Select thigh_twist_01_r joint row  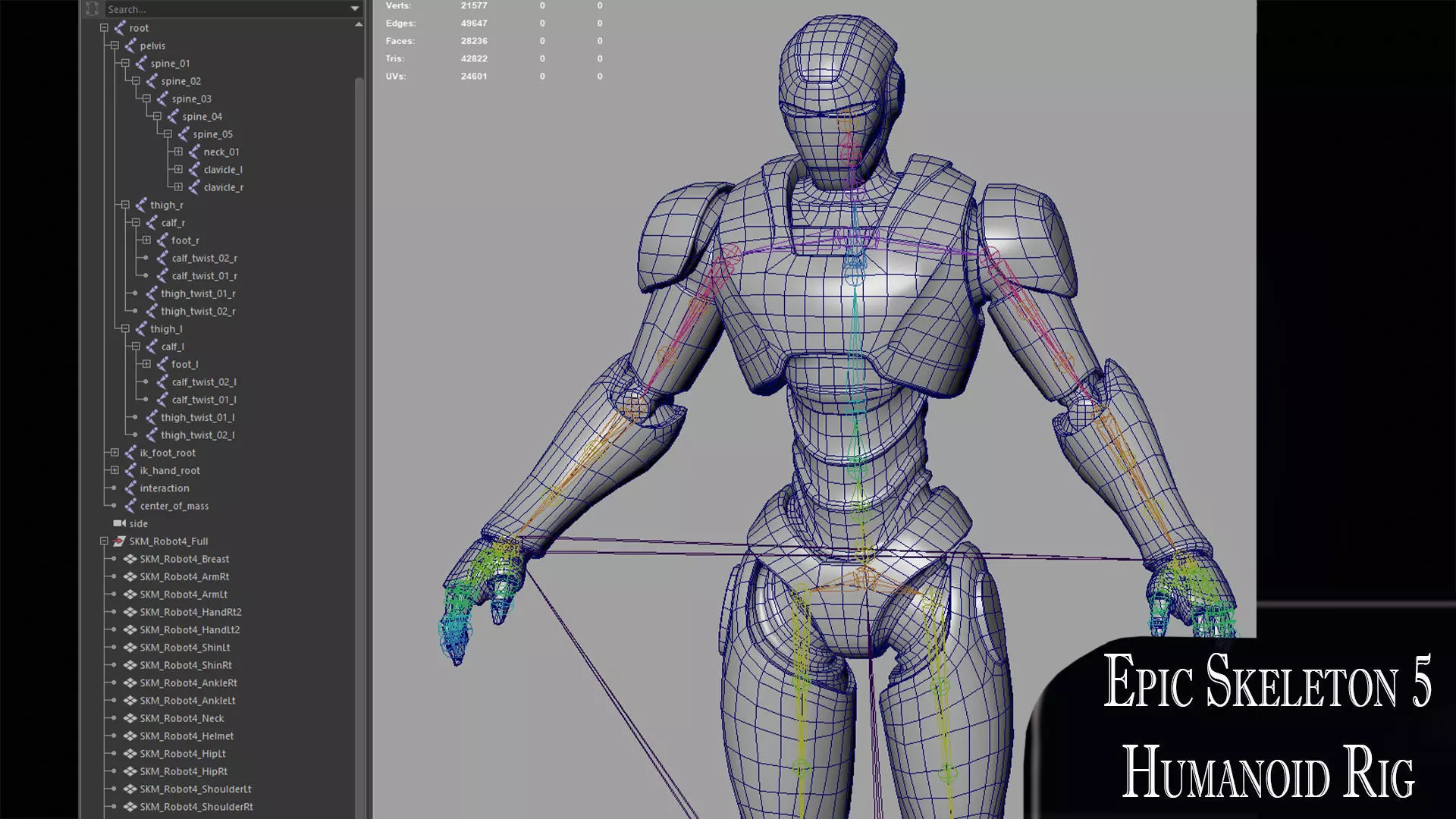click(x=198, y=293)
